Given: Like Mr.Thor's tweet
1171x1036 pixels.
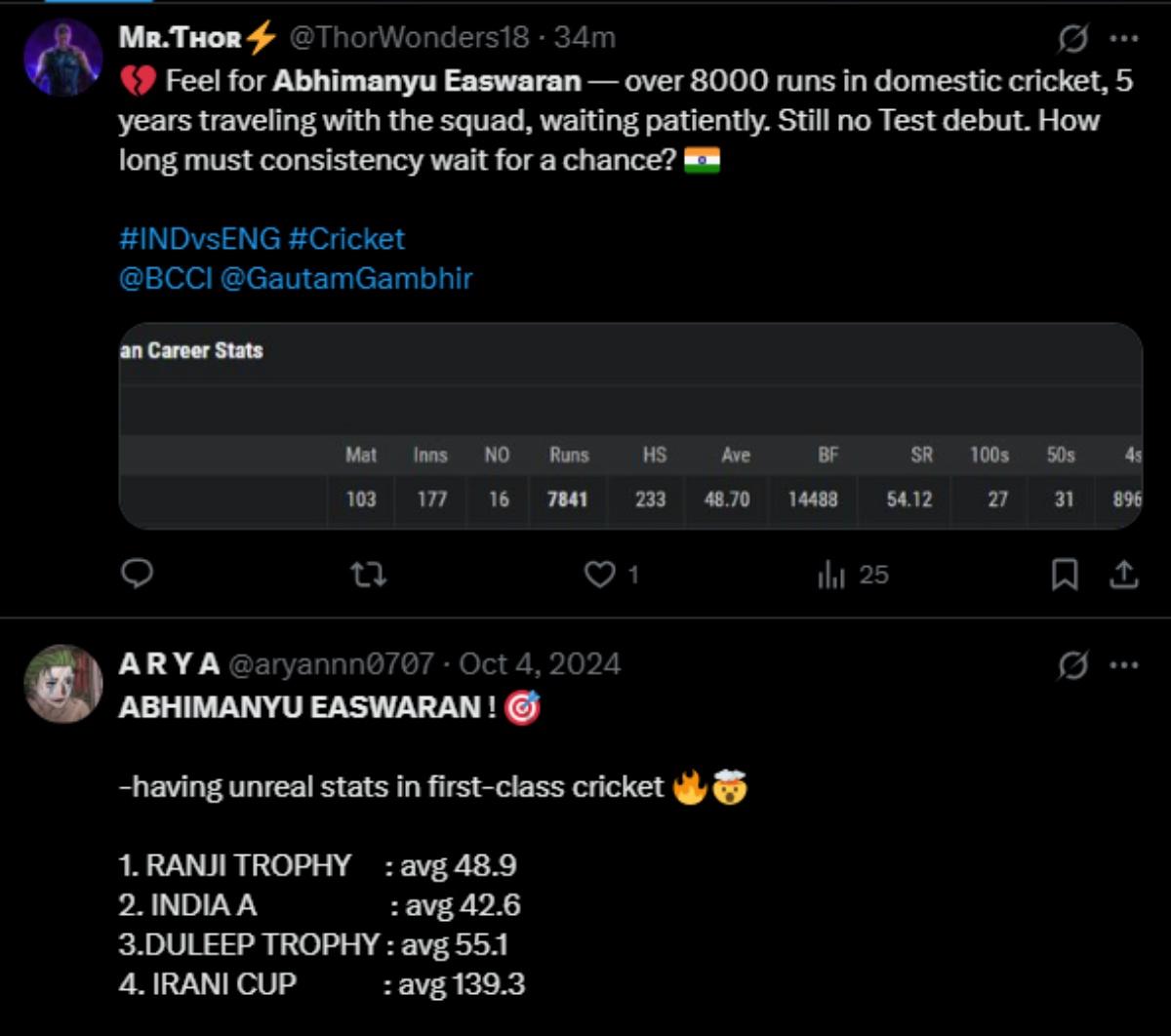Looking at the screenshot, I should 602,575.
